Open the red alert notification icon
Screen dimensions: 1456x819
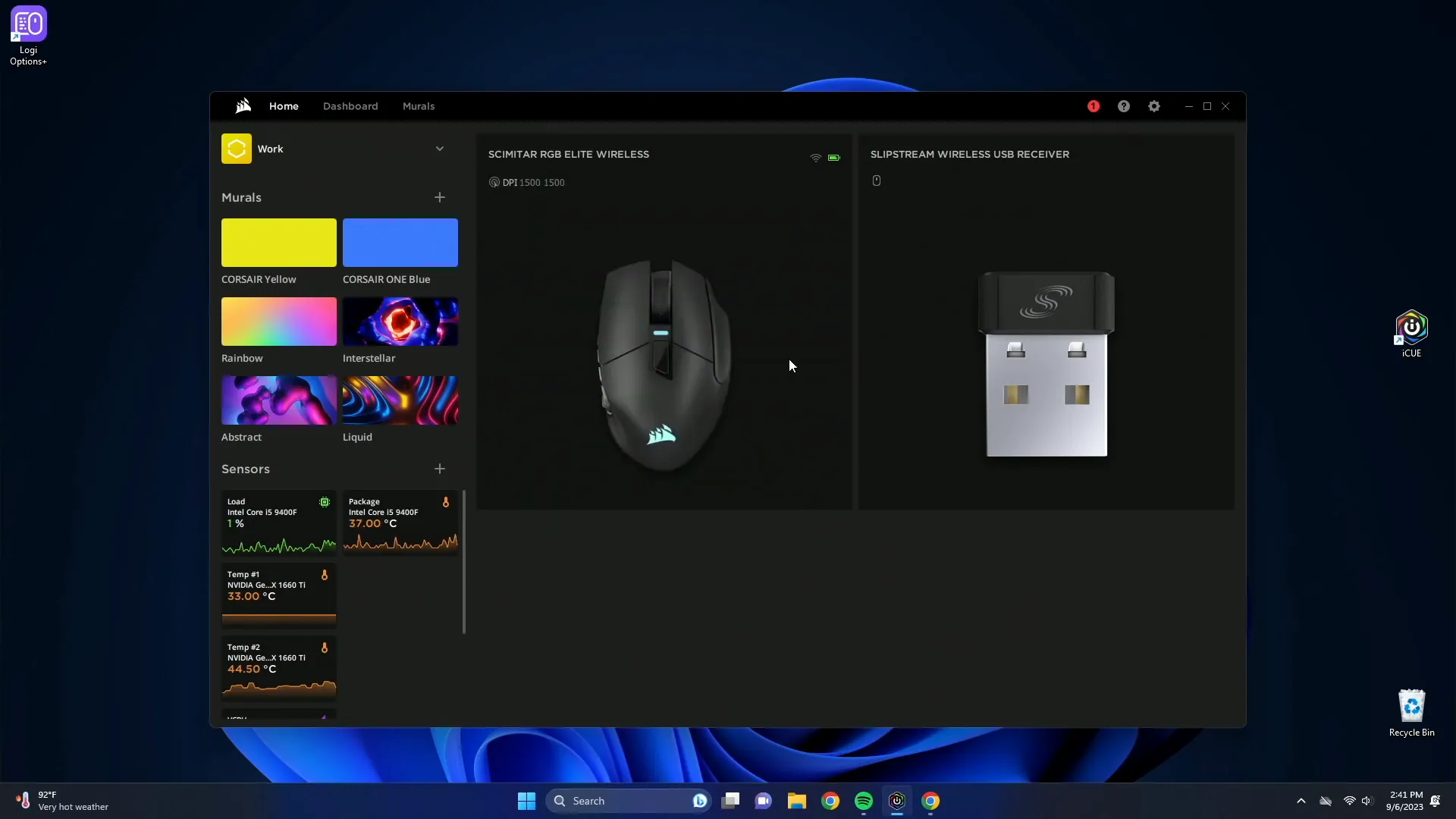click(1093, 106)
